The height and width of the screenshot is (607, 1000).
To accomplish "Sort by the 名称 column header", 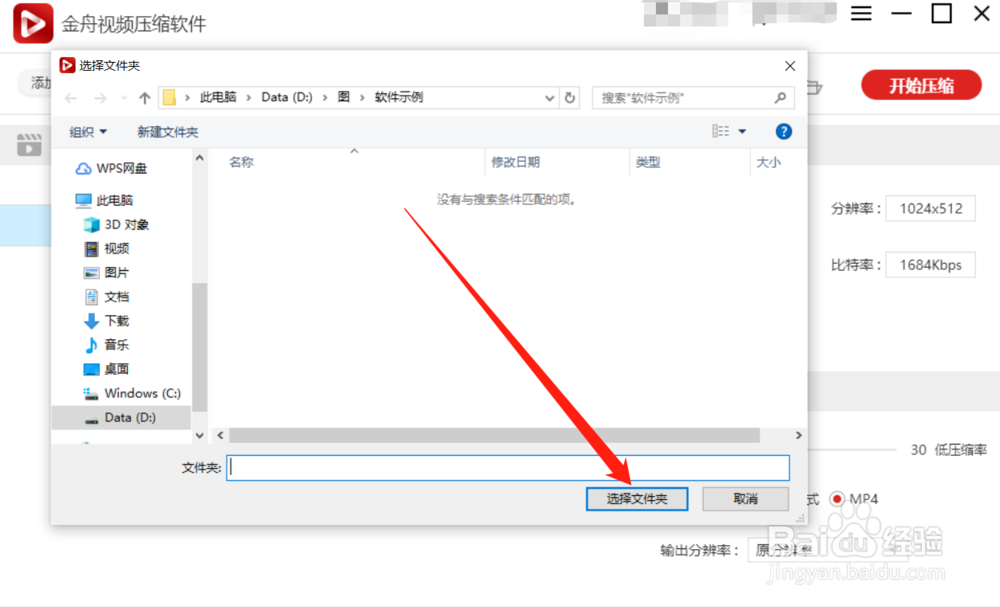I will pos(241,162).
